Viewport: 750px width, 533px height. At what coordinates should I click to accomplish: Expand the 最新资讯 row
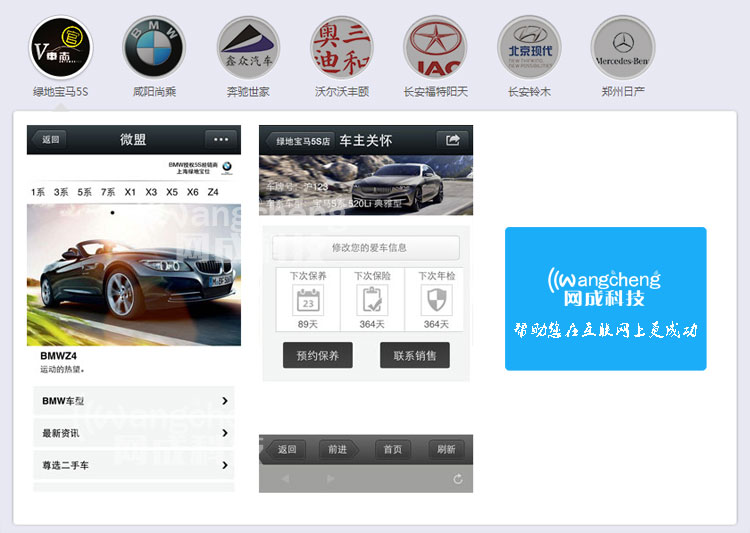133,433
